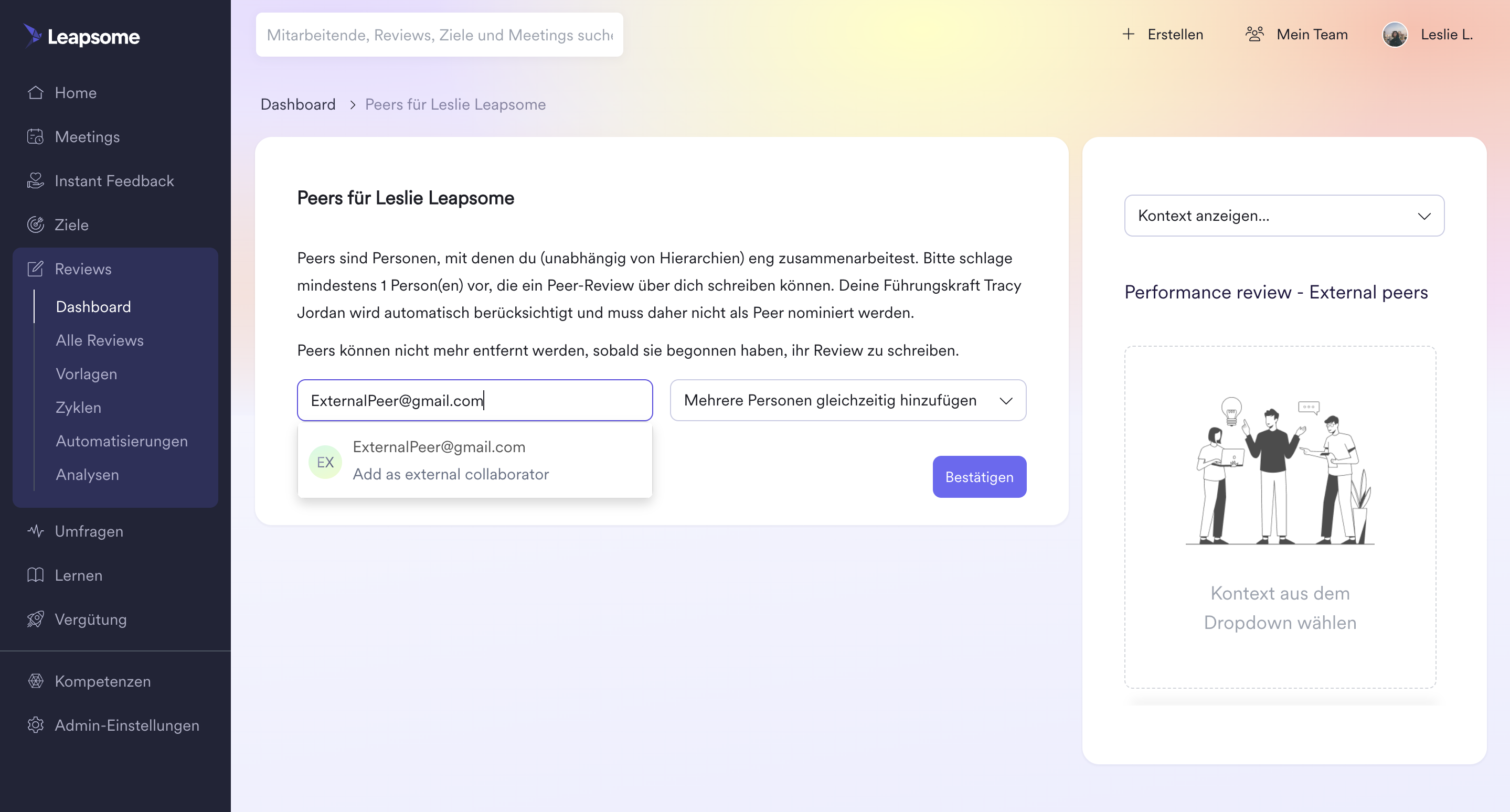Click the Ziele target icon
This screenshot has width=1510, height=812.
coord(35,225)
